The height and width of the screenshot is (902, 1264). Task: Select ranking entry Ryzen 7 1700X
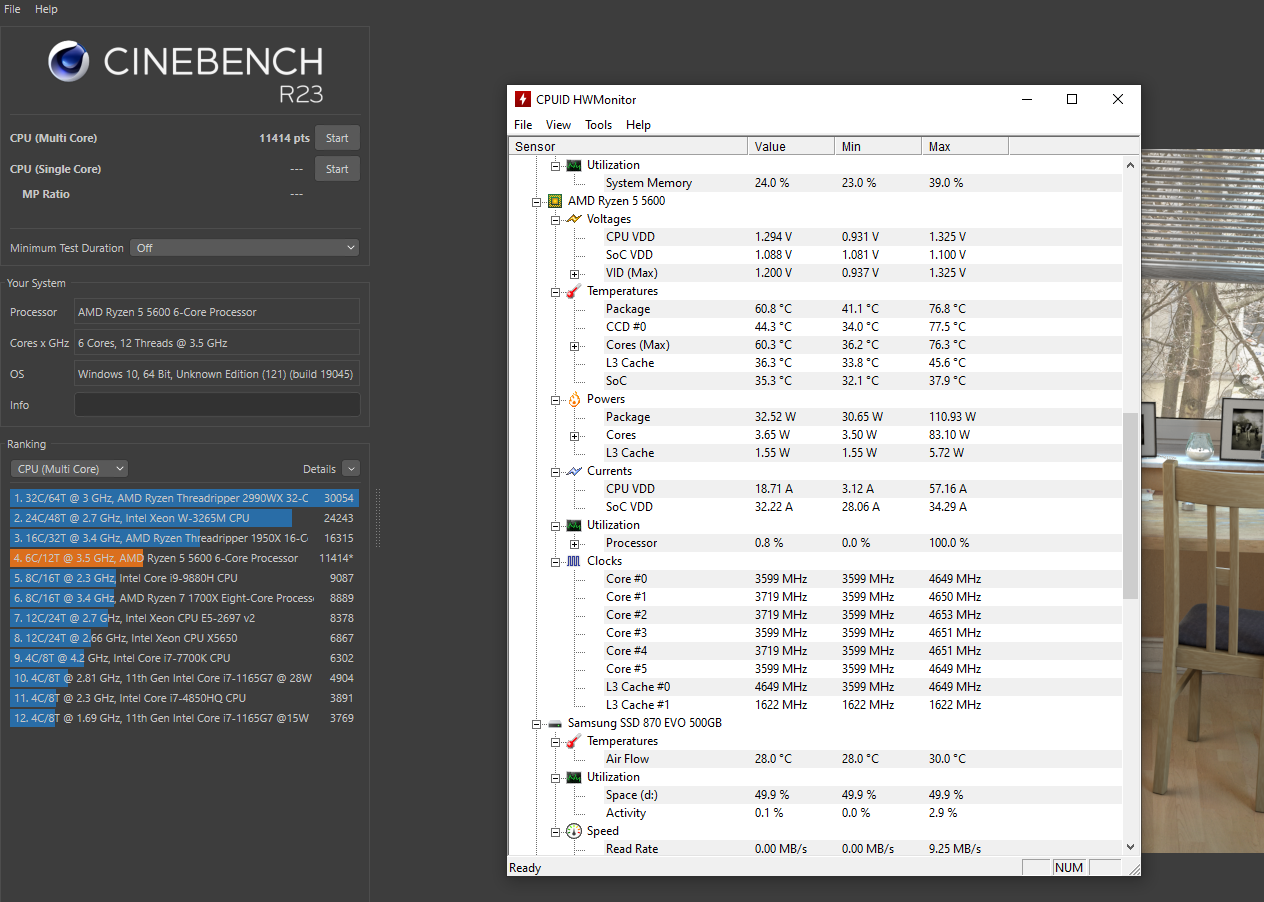(x=184, y=598)
